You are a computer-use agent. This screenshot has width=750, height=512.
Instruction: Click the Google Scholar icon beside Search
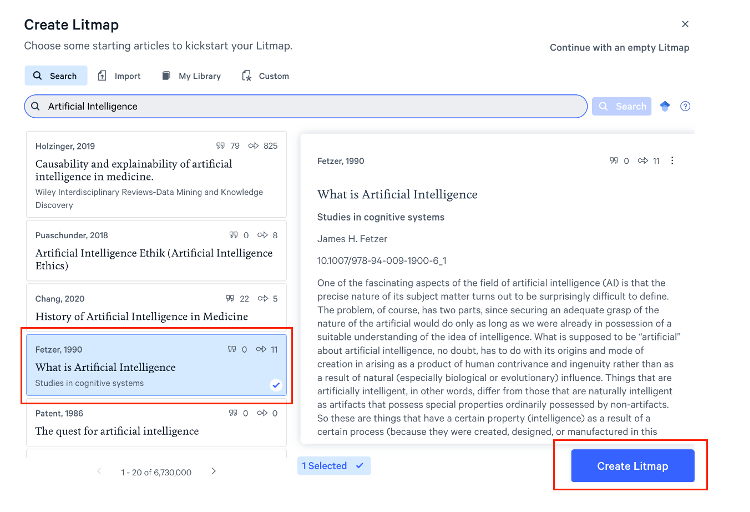point(665,106)
